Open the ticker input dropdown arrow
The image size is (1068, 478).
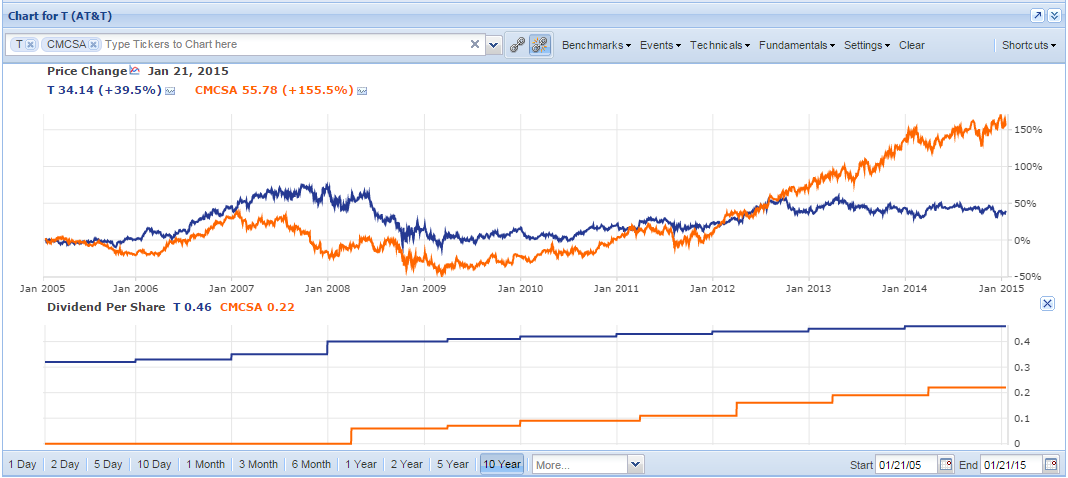click(x=494, y=45)
